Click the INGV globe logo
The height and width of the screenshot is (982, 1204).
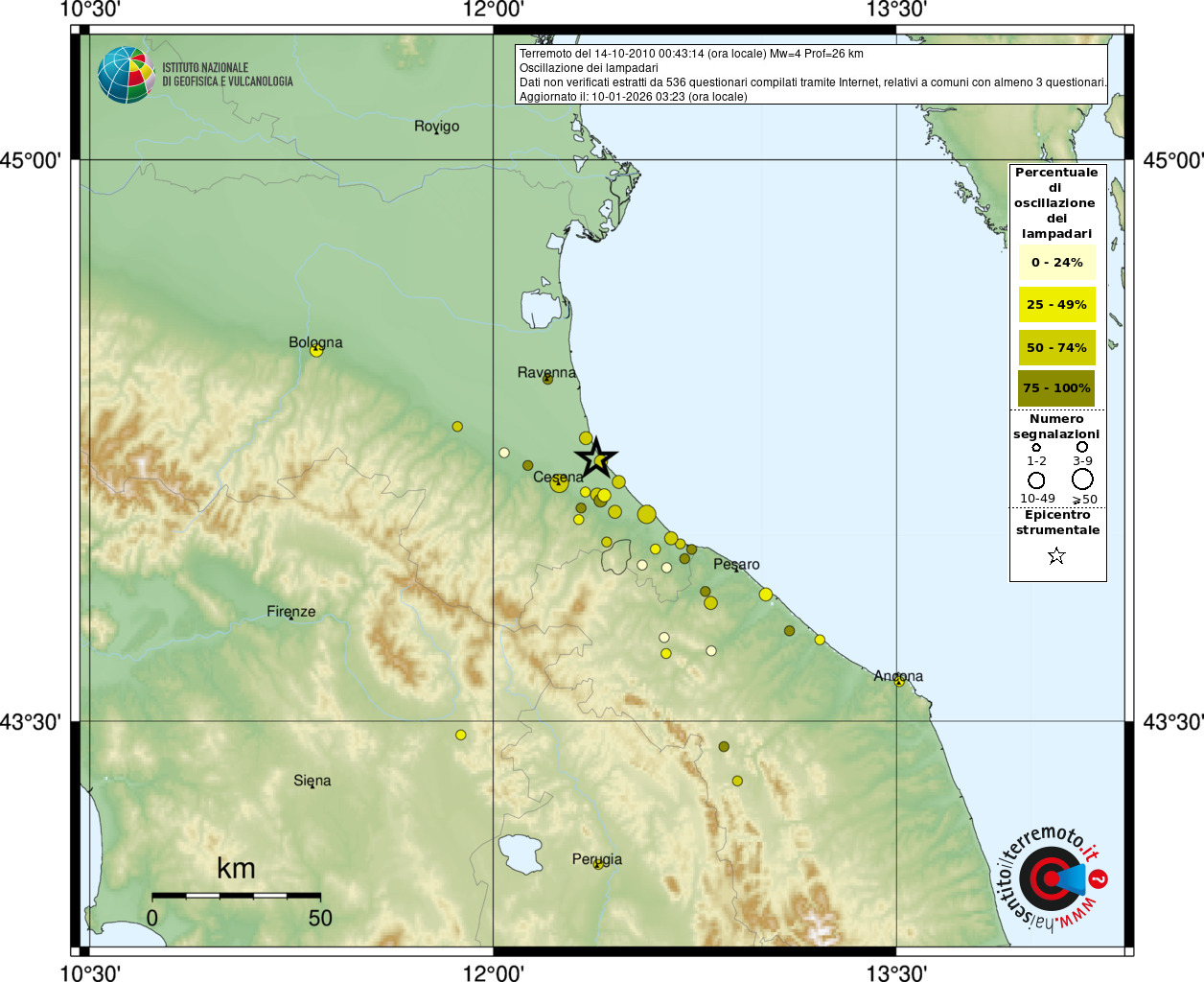[126, 75]
